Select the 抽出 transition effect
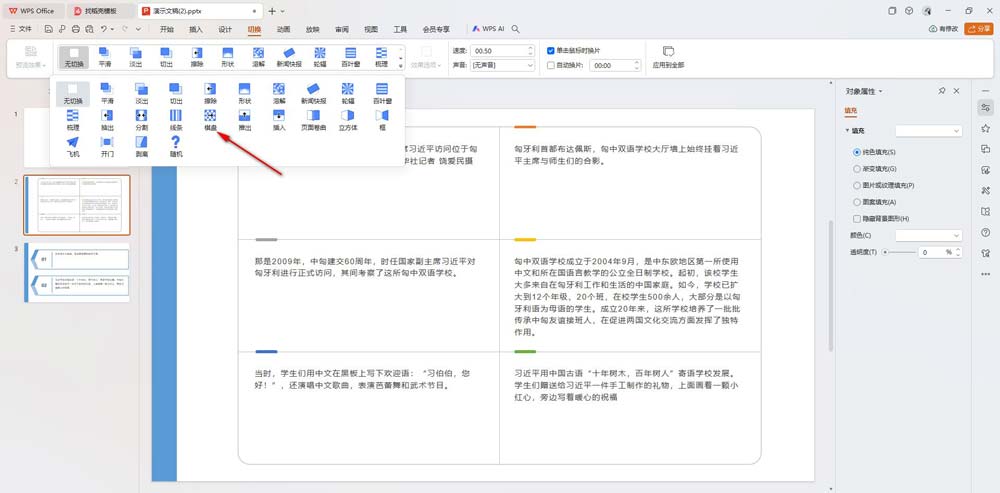1000x493 pixels. coord(107,119)
